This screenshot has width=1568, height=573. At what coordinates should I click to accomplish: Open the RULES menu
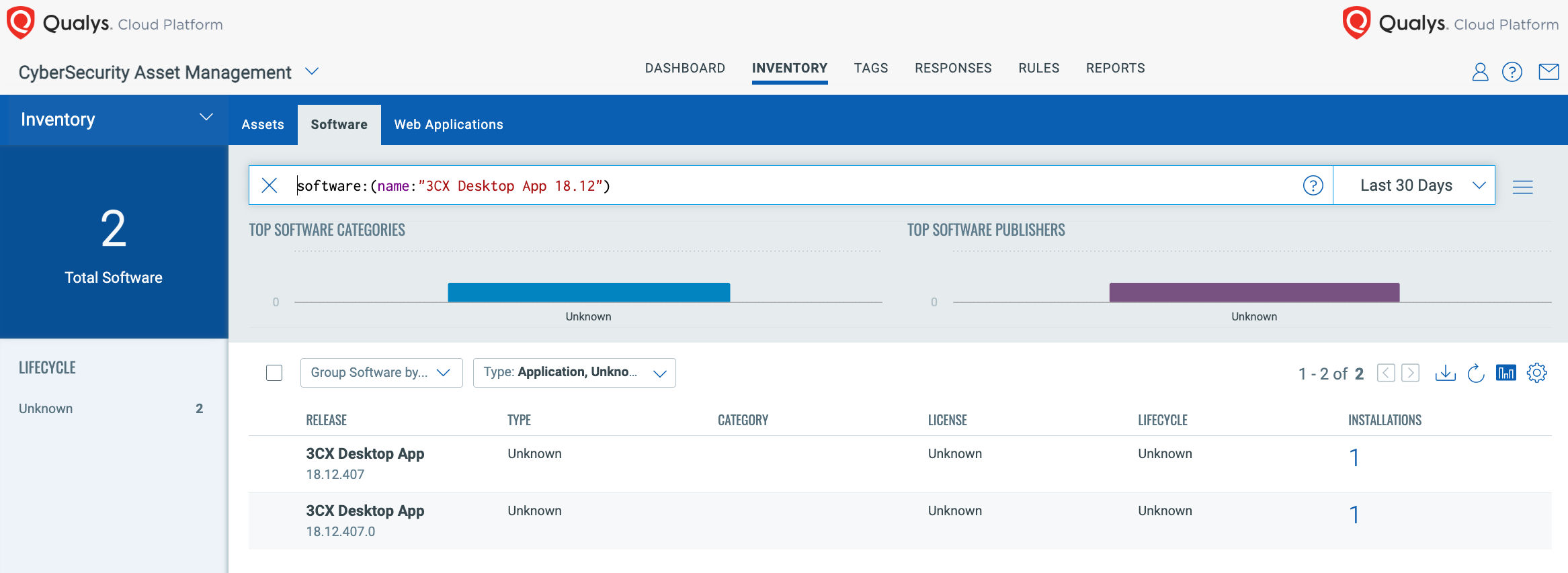point(1038,69)
